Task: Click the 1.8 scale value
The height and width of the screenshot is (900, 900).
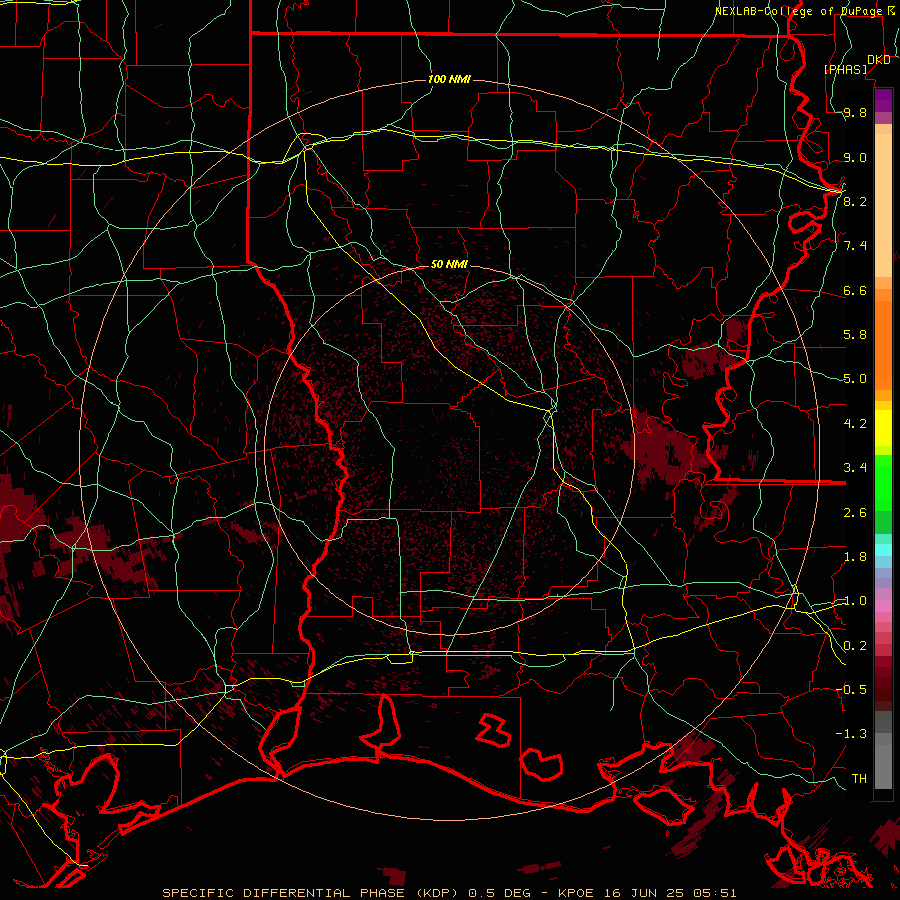Action: tap(855, 557)
